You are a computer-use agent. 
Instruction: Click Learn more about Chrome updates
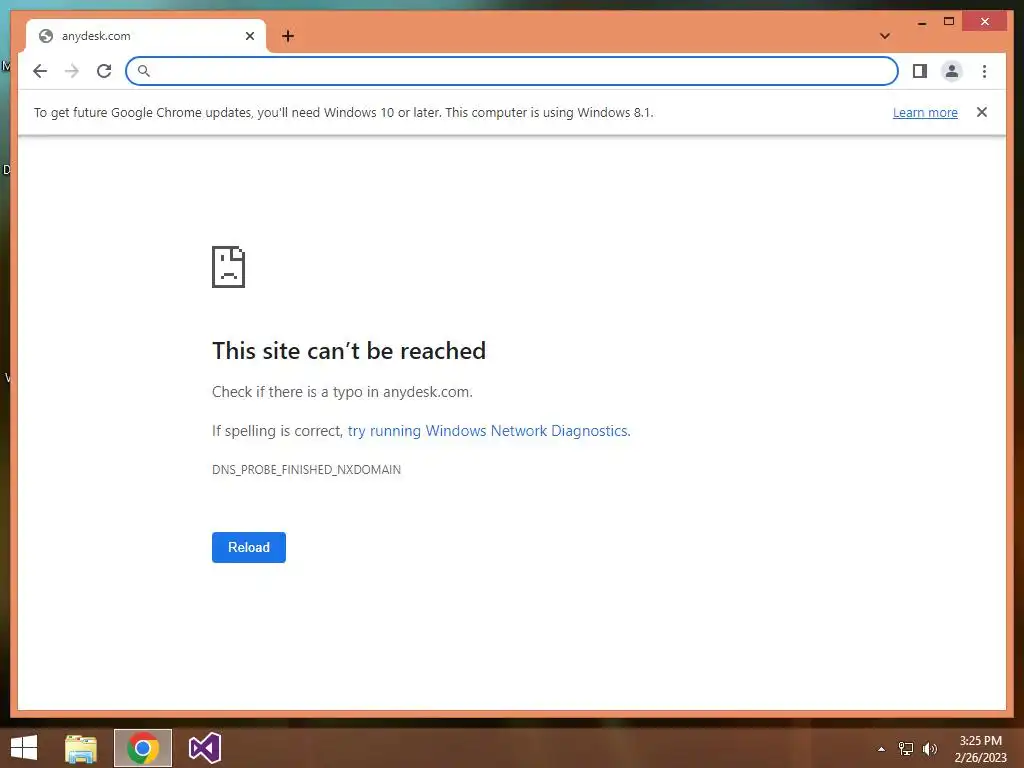pos(925,112)
